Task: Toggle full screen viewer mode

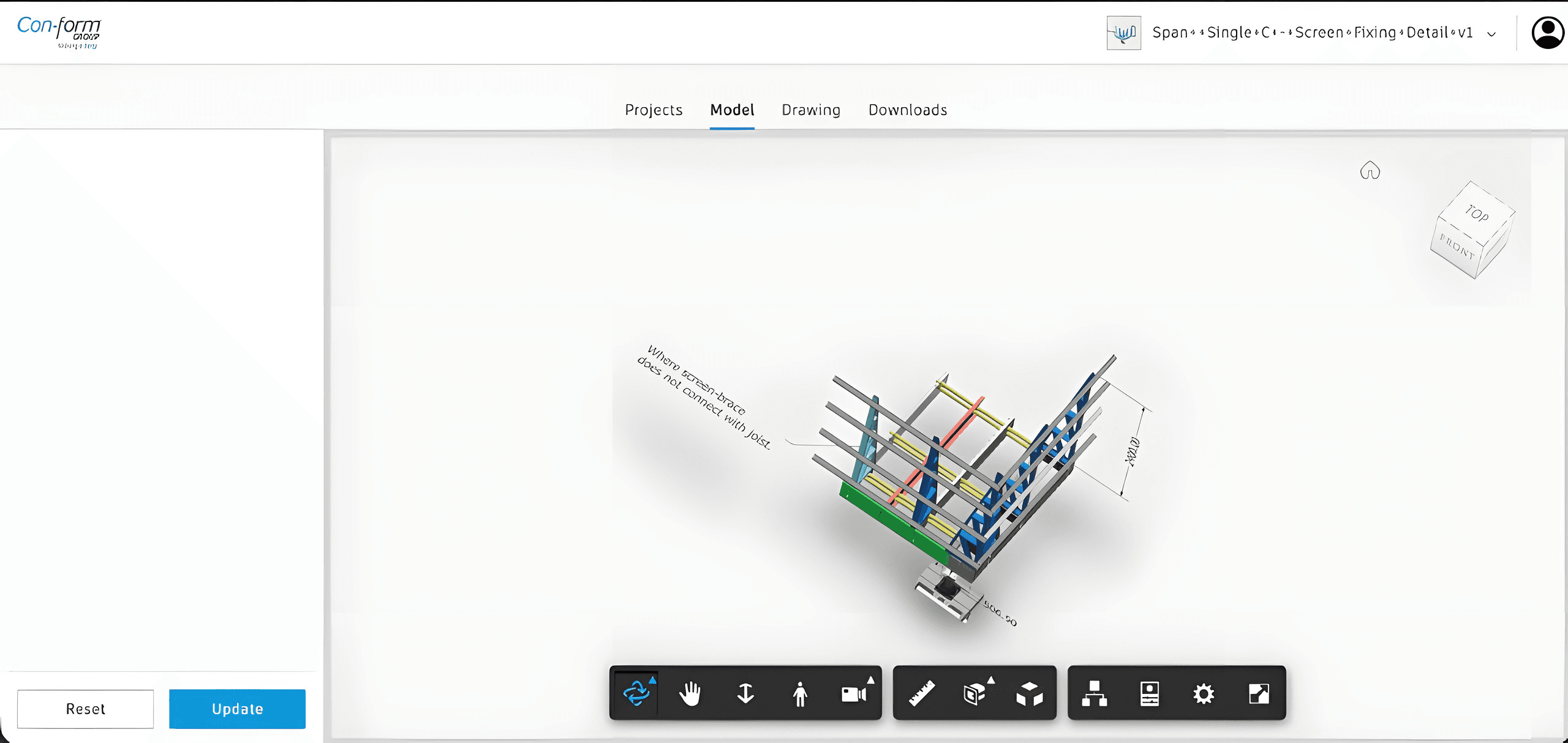Action: (x=1259, y=693)
